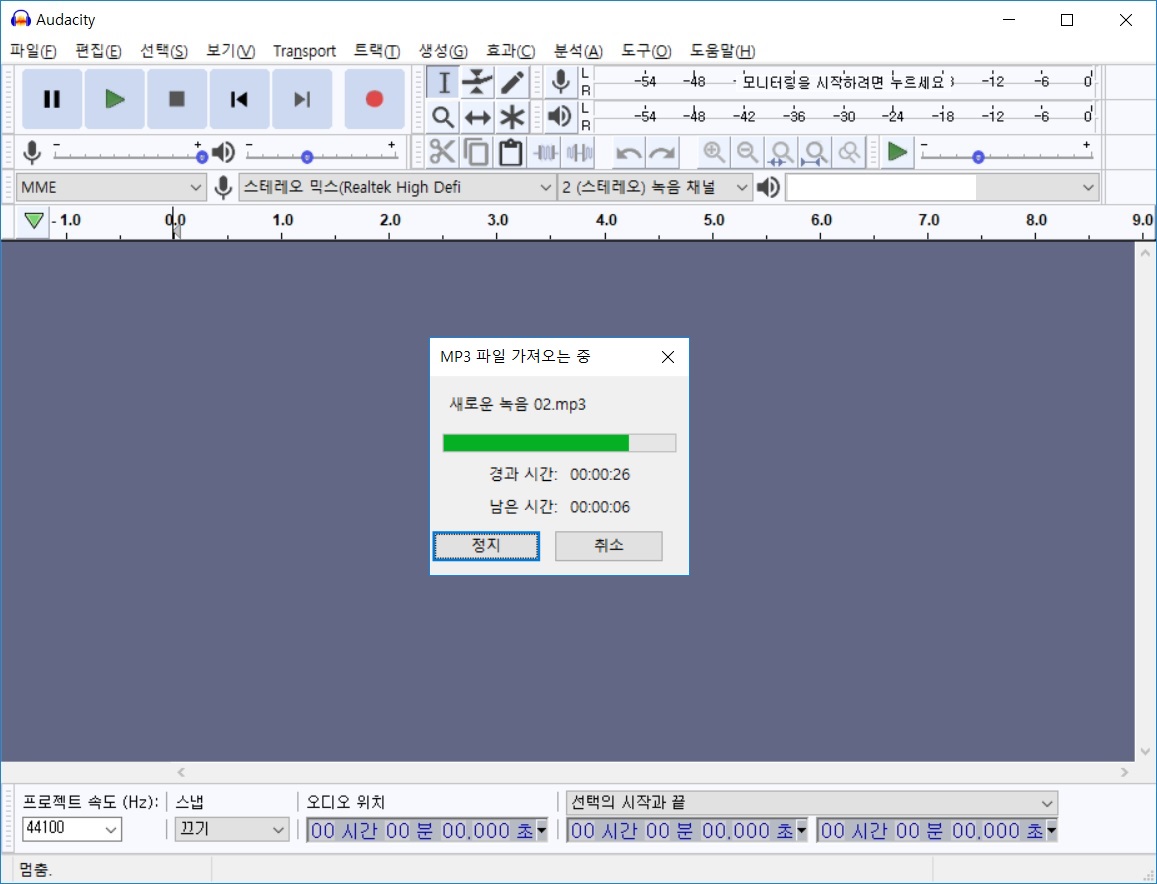The height and width of the screenshot is (884, 1157).
Task: Open the 선택(S) menu
Action: click(164, 51)
